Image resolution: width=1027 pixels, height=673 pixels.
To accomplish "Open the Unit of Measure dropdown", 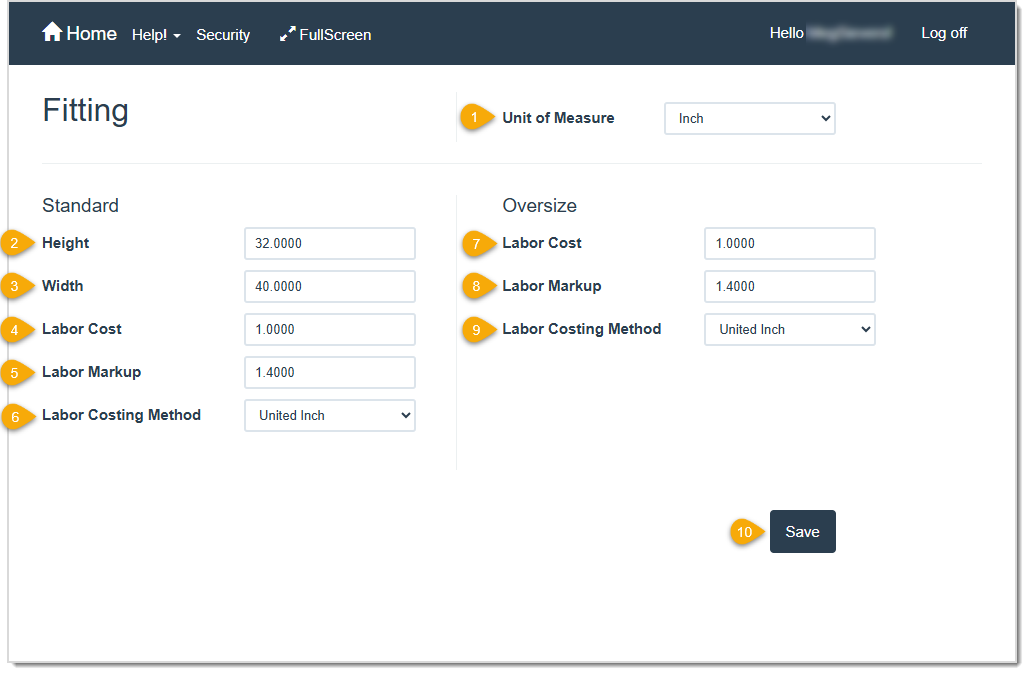I will pyautogui.click(x=749, y=118).
